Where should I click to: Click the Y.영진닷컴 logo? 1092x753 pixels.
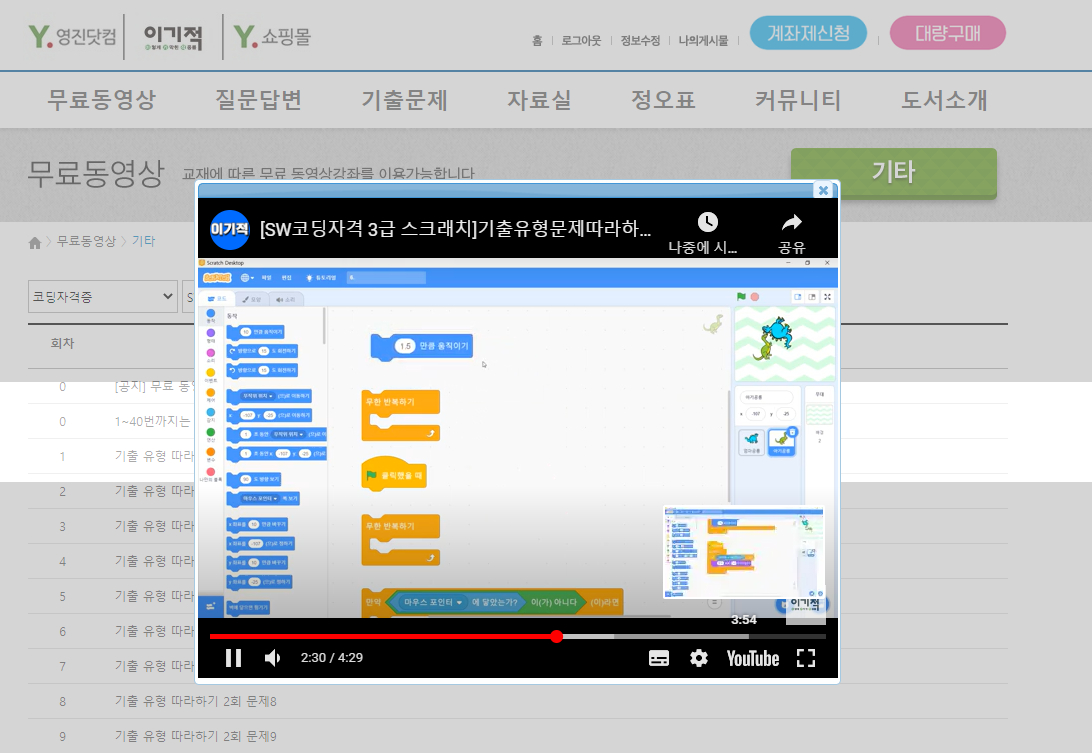coord(72,36)
